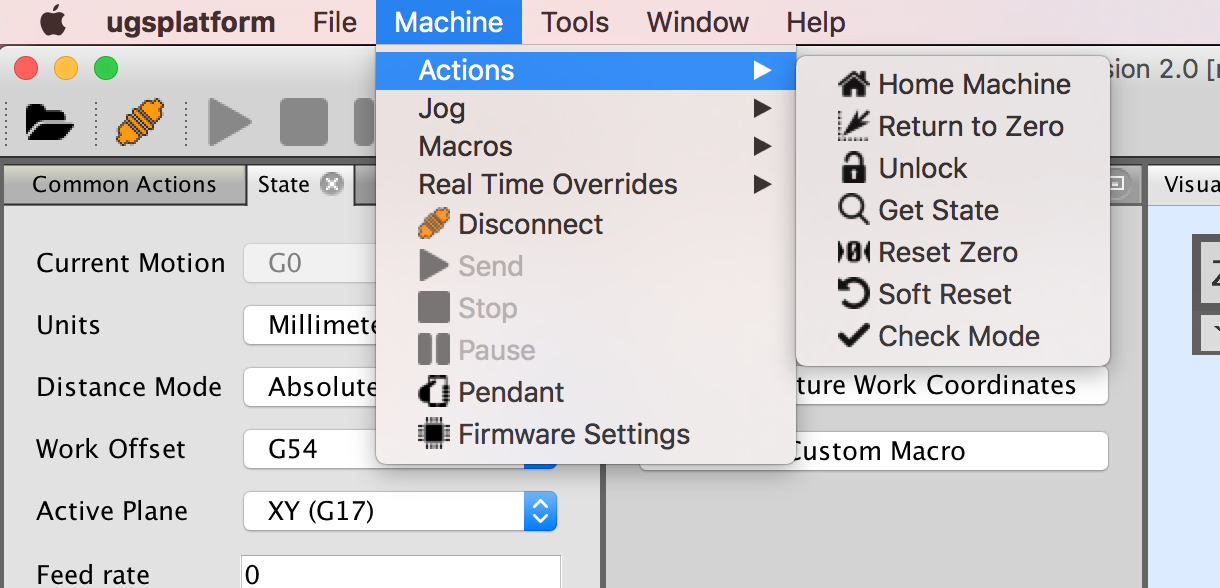Enable Check Mode
Image resolution: width=1220 pixels, height=588 pixels.
tap(958, 336)
